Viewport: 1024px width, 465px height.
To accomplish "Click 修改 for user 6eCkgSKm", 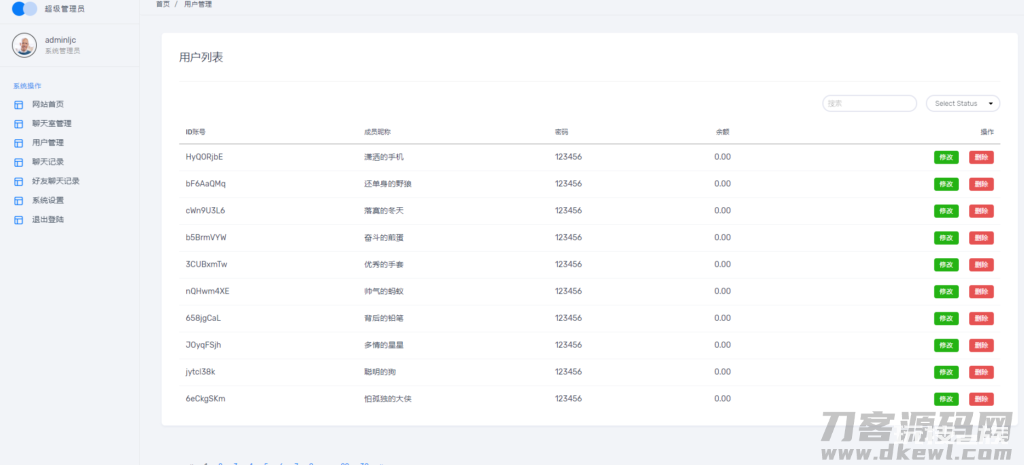I will pyautogui.click(x=945, y=399).
